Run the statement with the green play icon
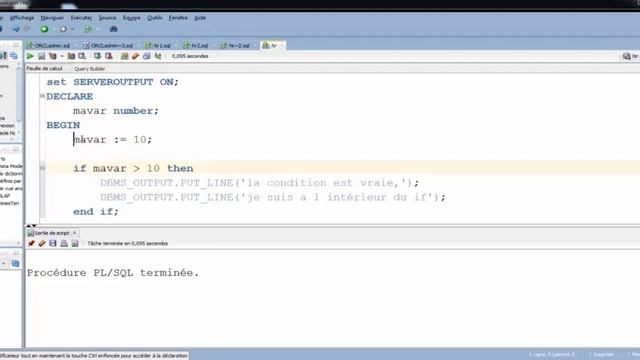640x360 pixels. (x=30, y=56)
